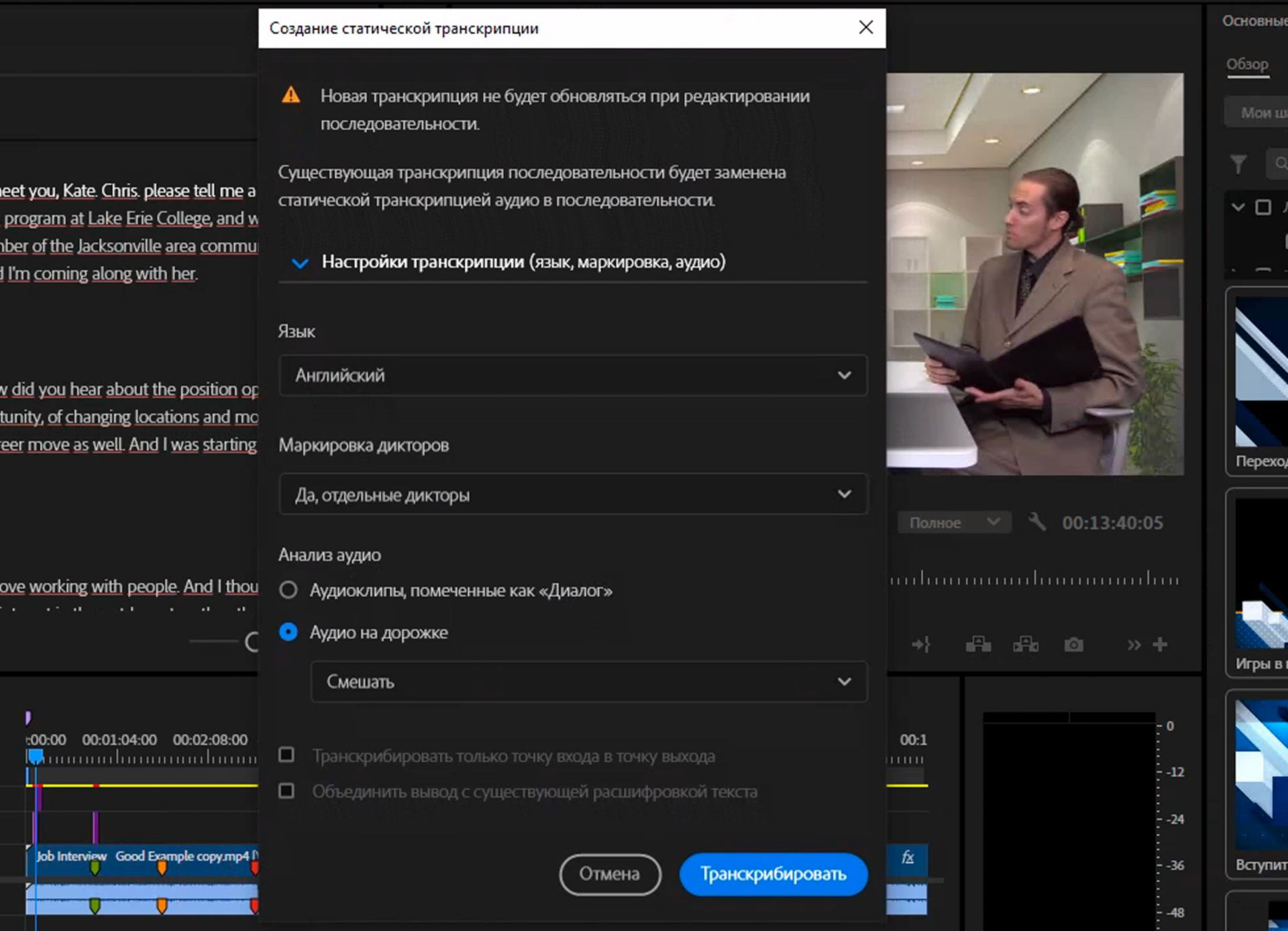1288x931 pixels.
Task: Open the audio mix 'Смешать' dropdown
Action: pyautogui.click(x=587, y=681)
